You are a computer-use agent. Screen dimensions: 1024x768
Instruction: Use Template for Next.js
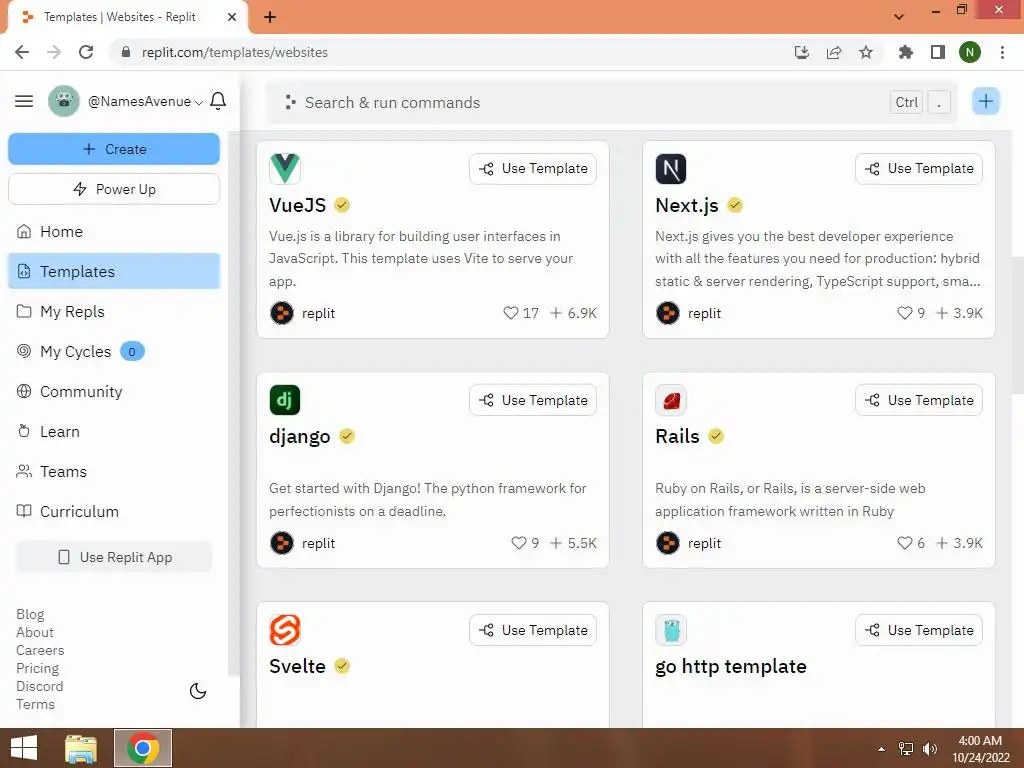click(x=919, y=168)
